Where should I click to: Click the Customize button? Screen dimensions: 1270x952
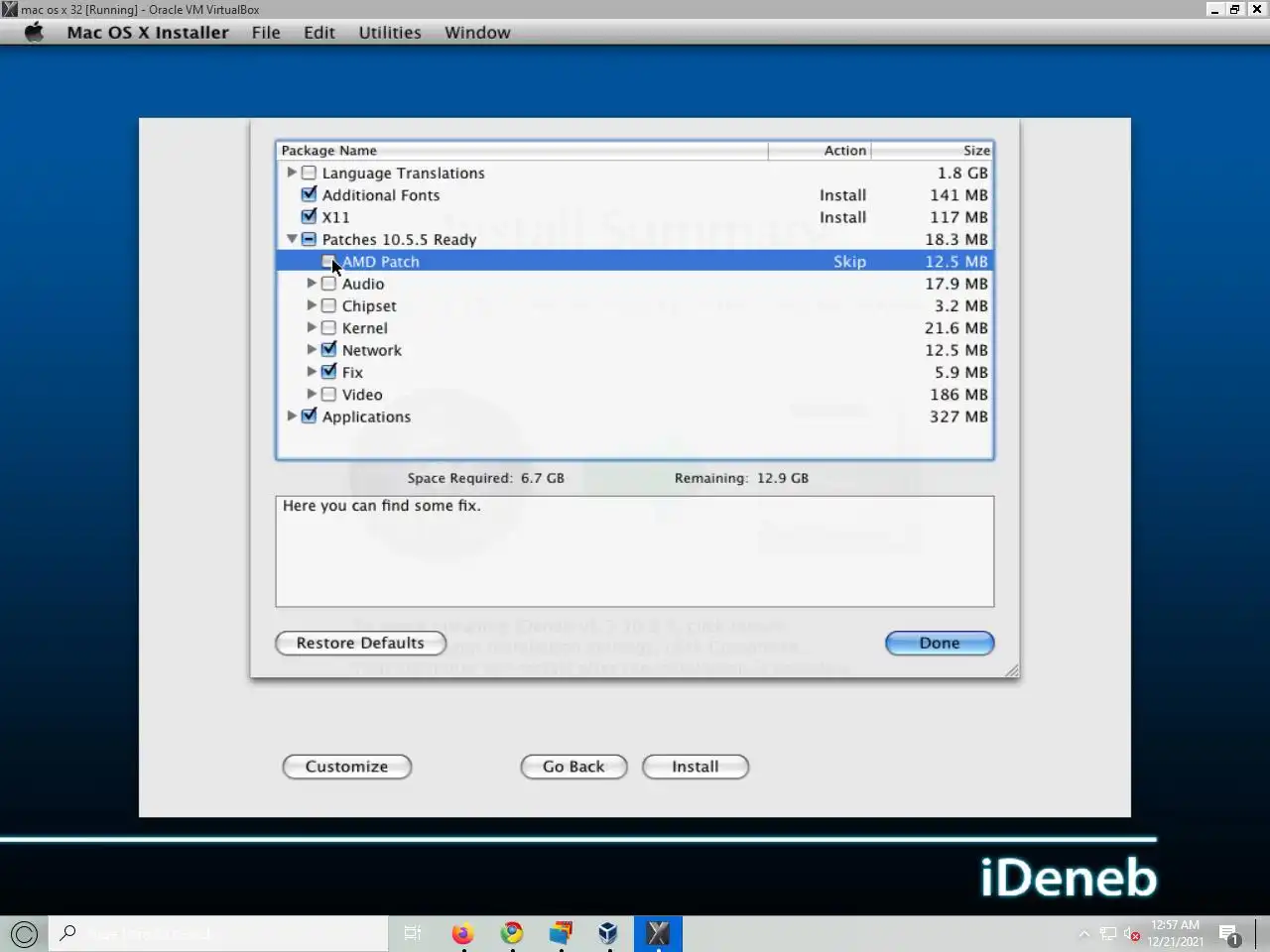click(x=346, y=767)
